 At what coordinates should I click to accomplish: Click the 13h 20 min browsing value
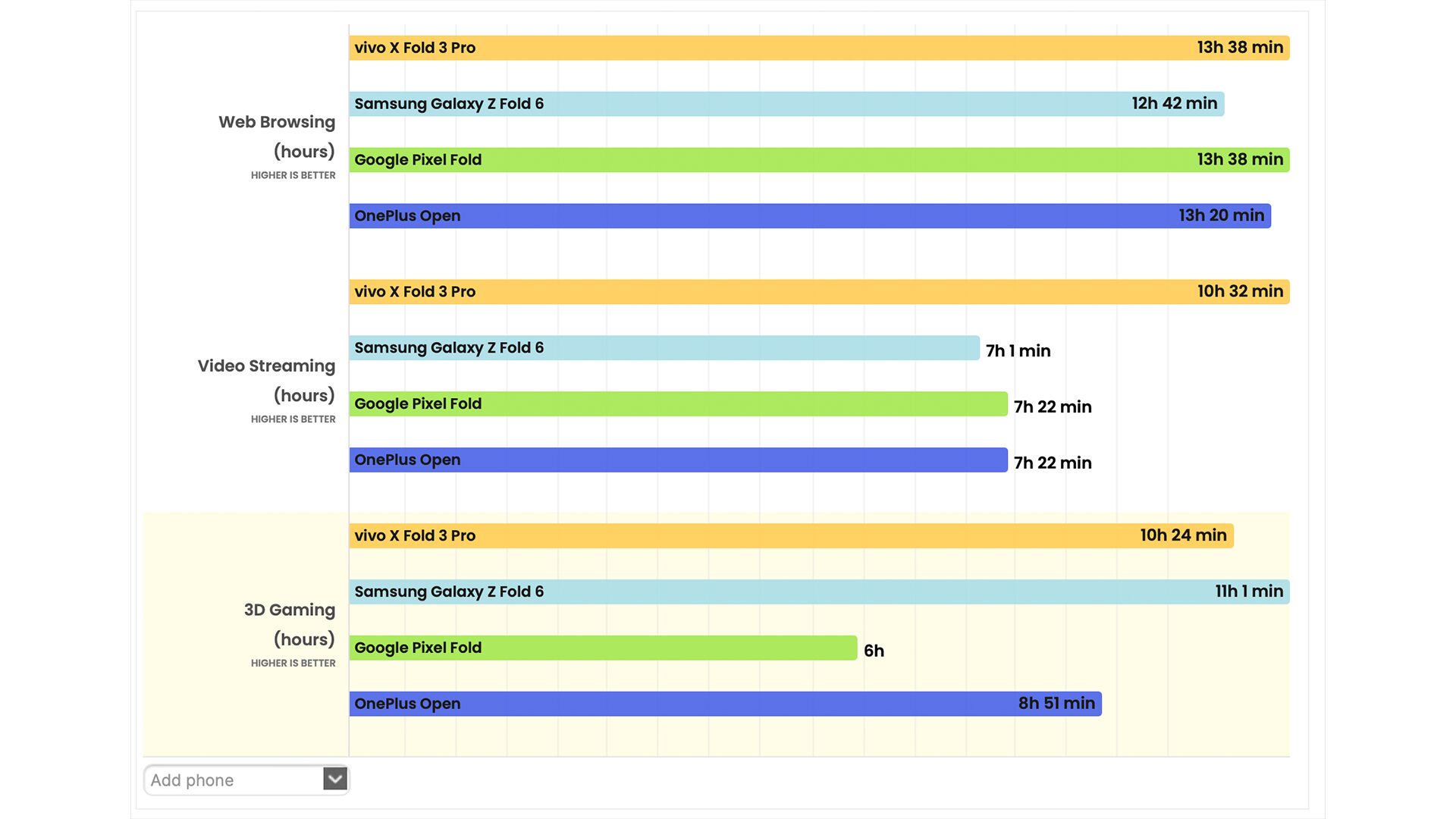(1221, 216)
